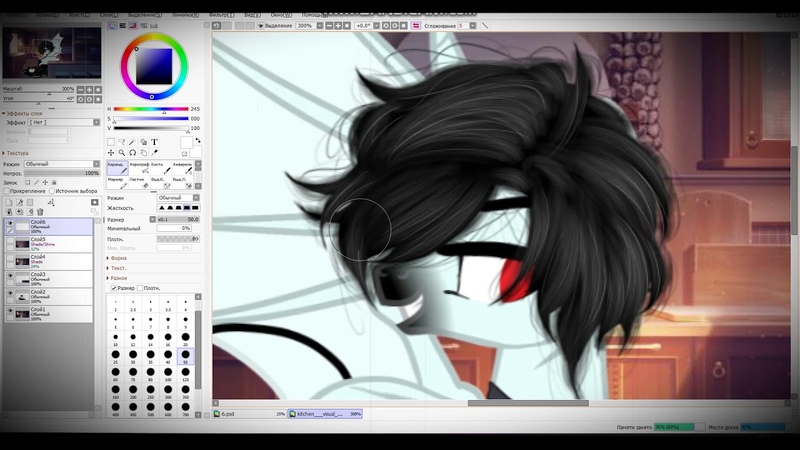Select brush size 100 preset
The height and width of the screenshot is (450, 800).
(168, 372)
